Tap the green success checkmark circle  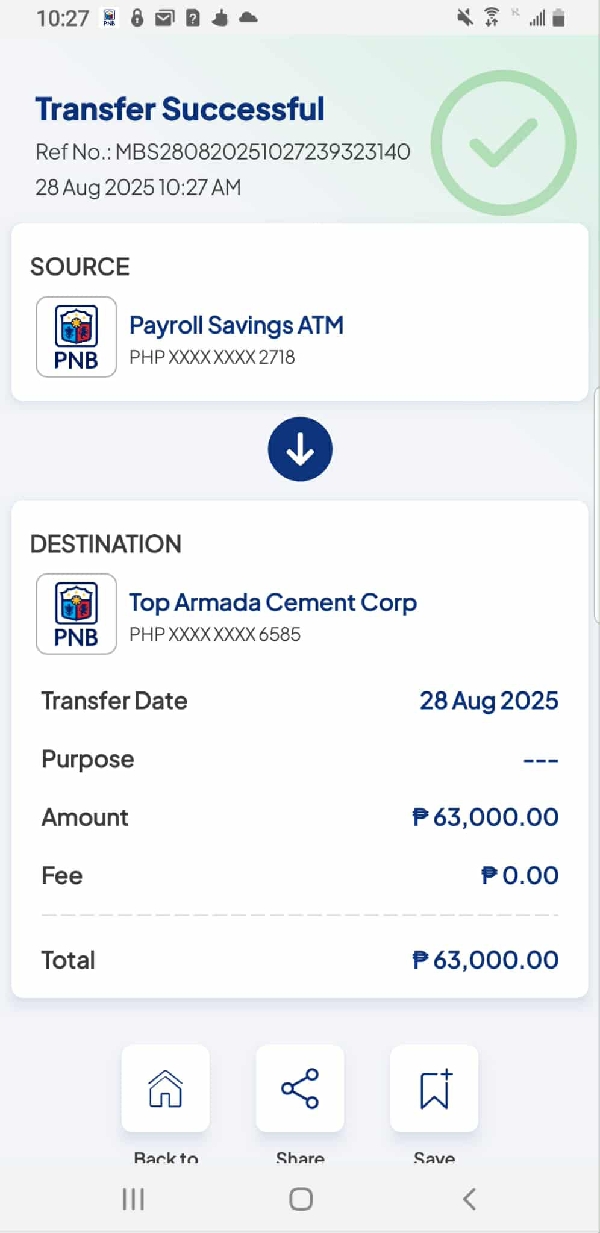point(504,143)
